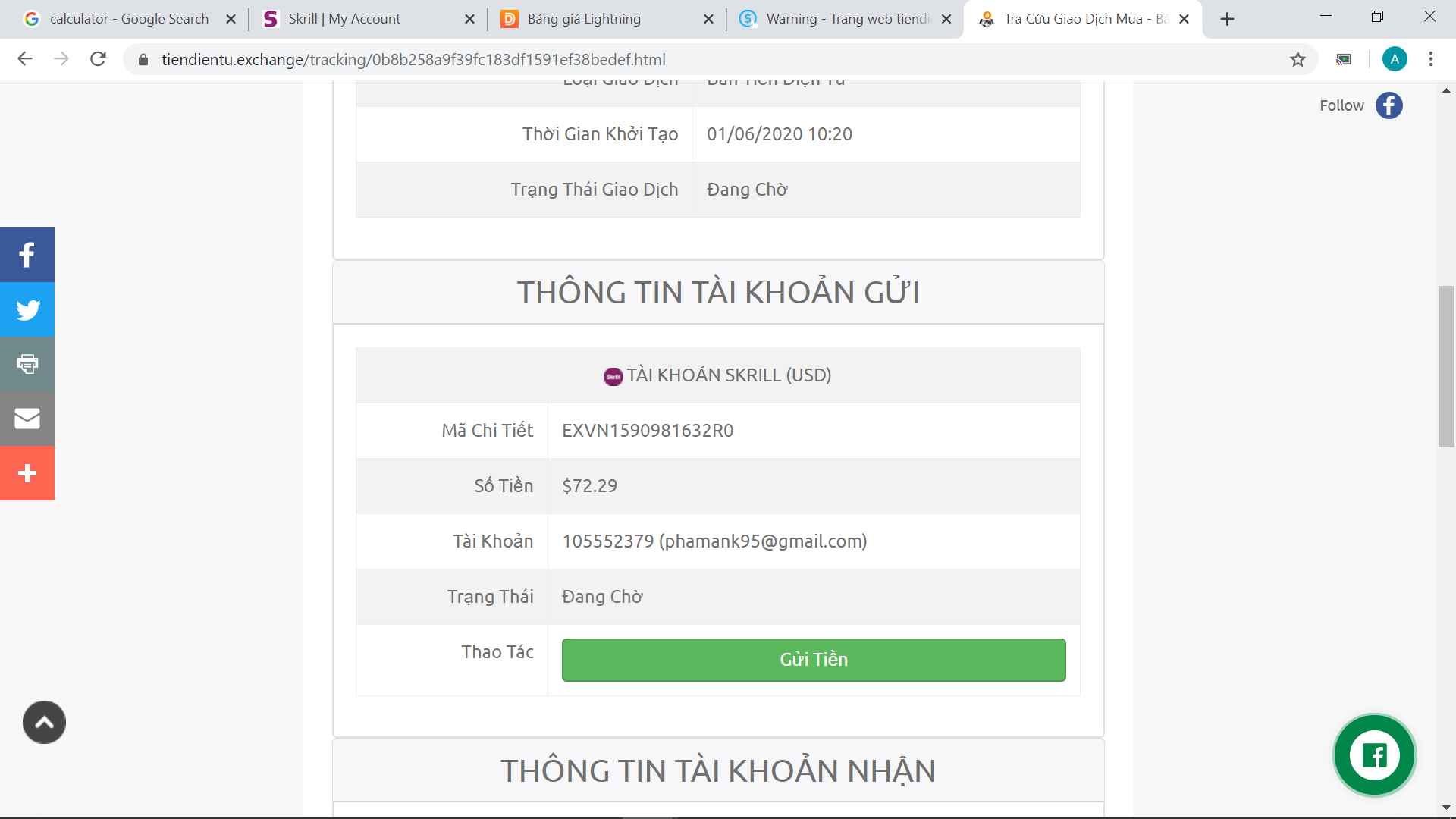Reload the current page
This screenshot has width=1456, height=819.
point(98,59)
